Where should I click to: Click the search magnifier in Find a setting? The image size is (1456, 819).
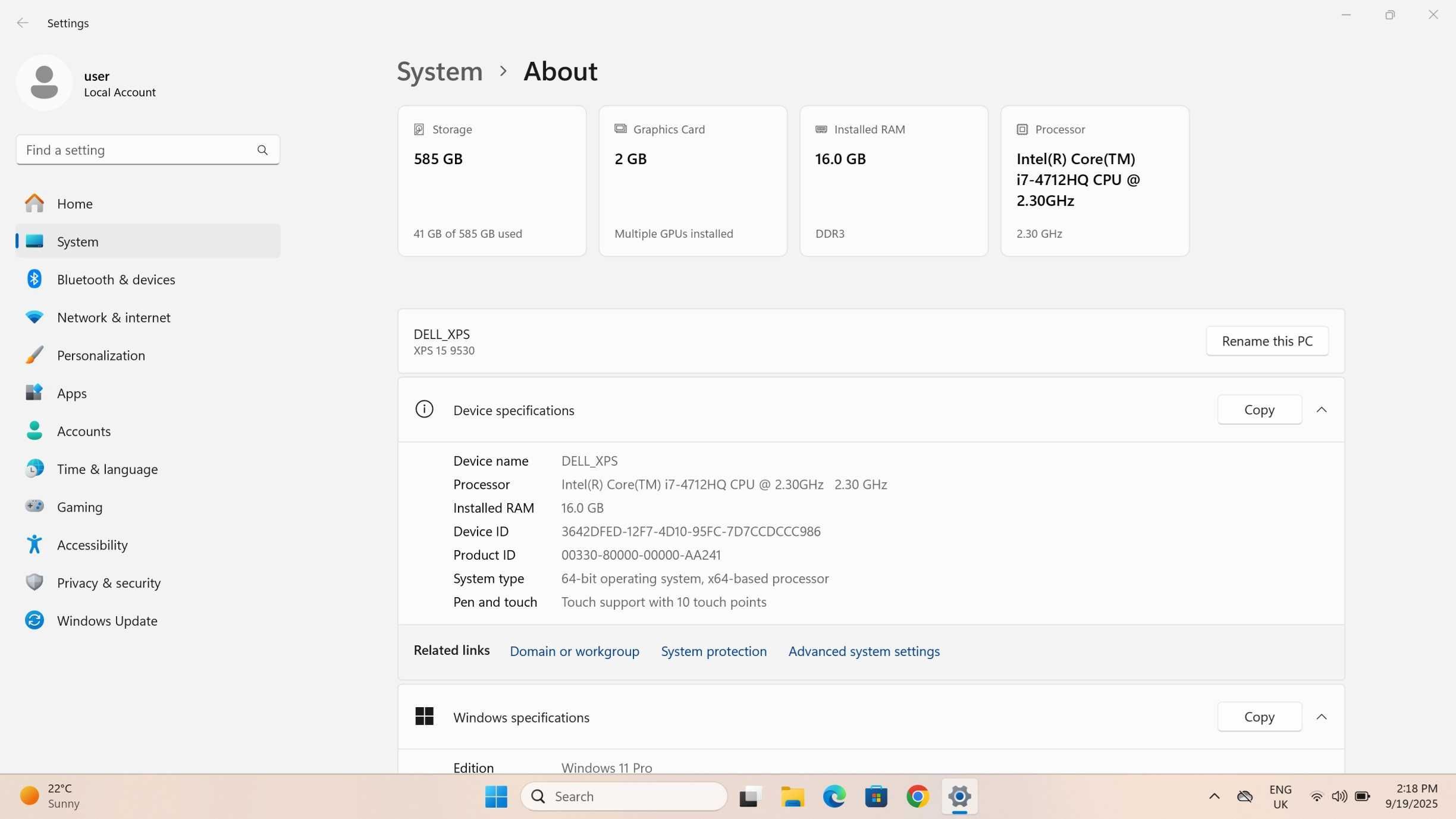pyautogui.click(x=262, y=150)
